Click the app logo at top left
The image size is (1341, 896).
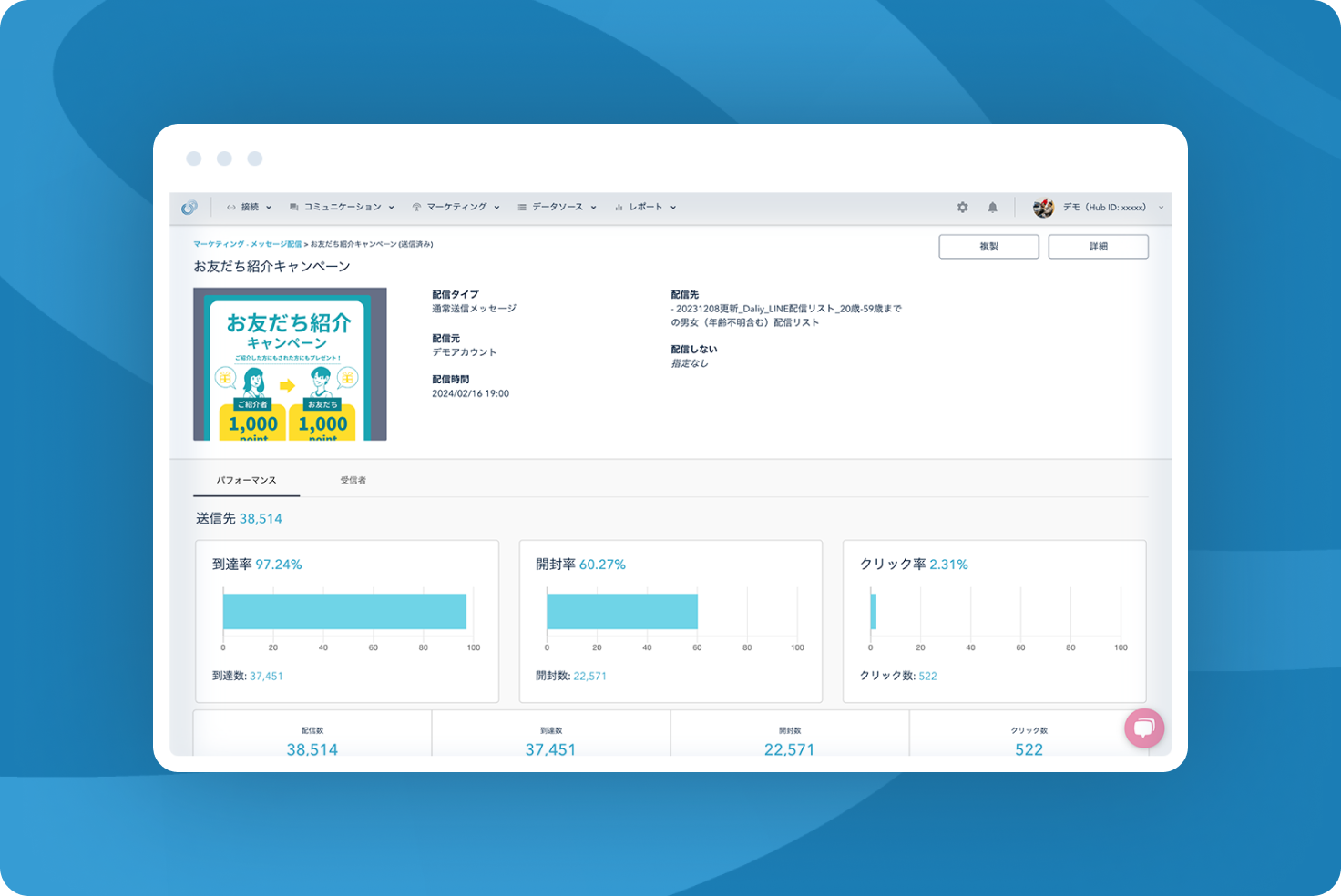[189, 207]
